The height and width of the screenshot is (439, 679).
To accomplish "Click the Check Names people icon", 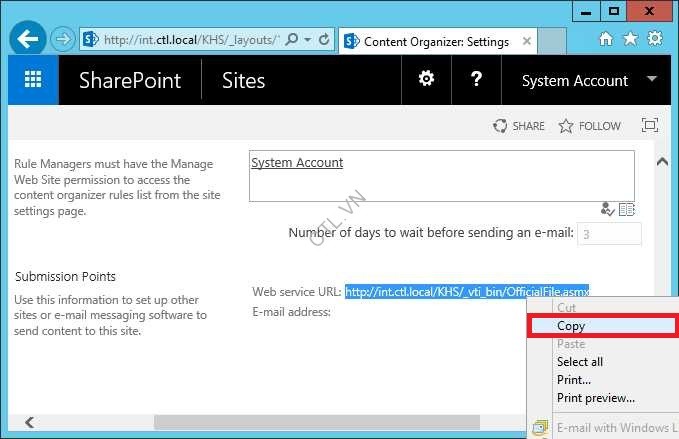I will 607,209.
